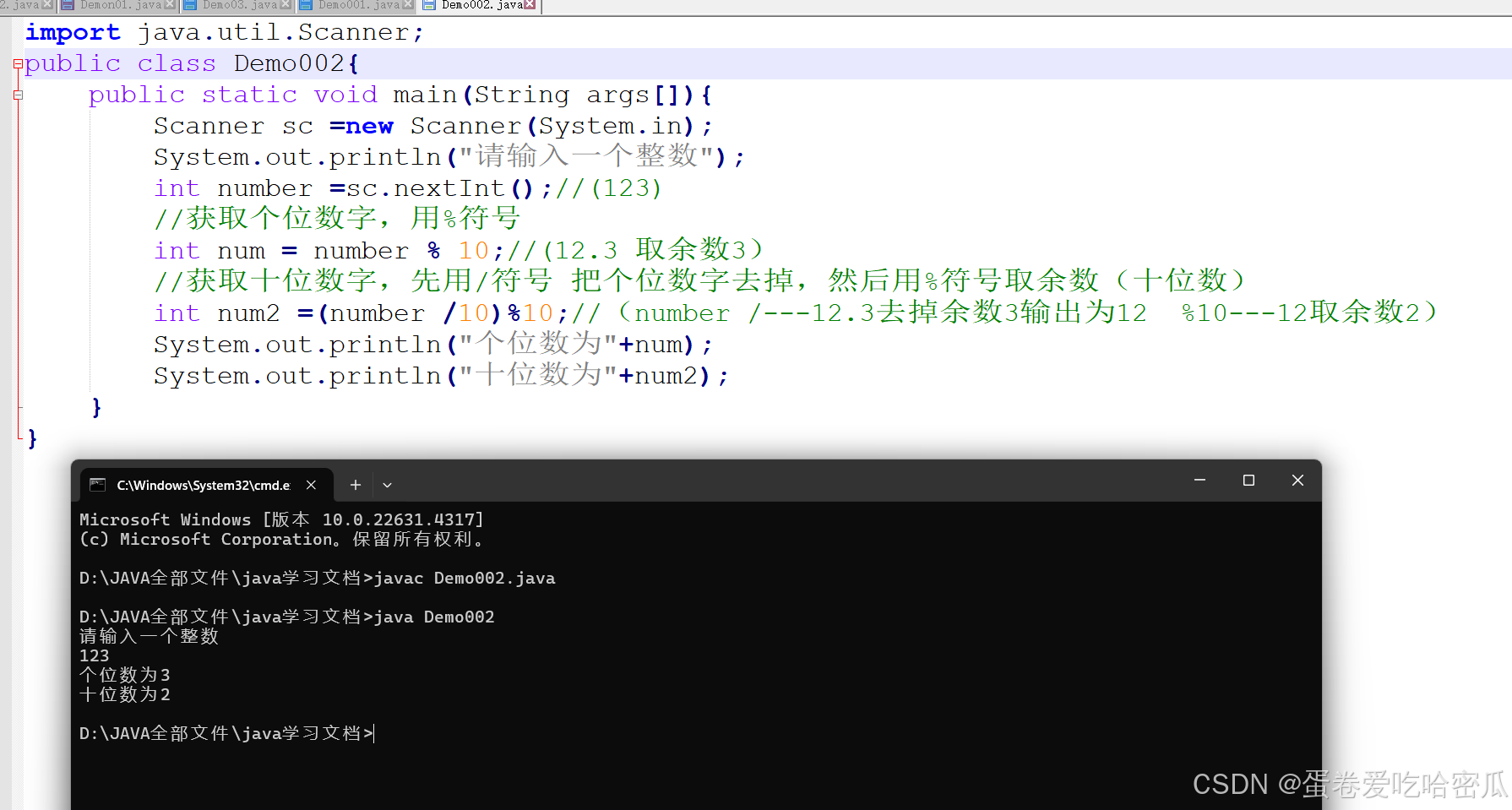Click terminal output '十位数为2'

125,694
